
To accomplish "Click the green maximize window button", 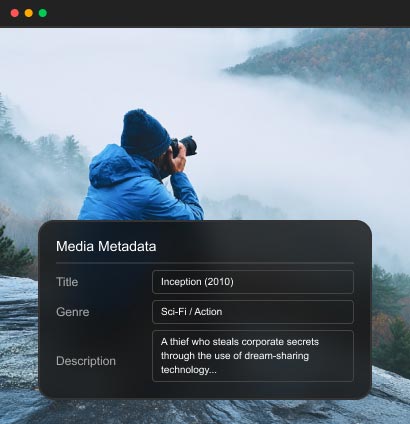I will coord(43,13).
